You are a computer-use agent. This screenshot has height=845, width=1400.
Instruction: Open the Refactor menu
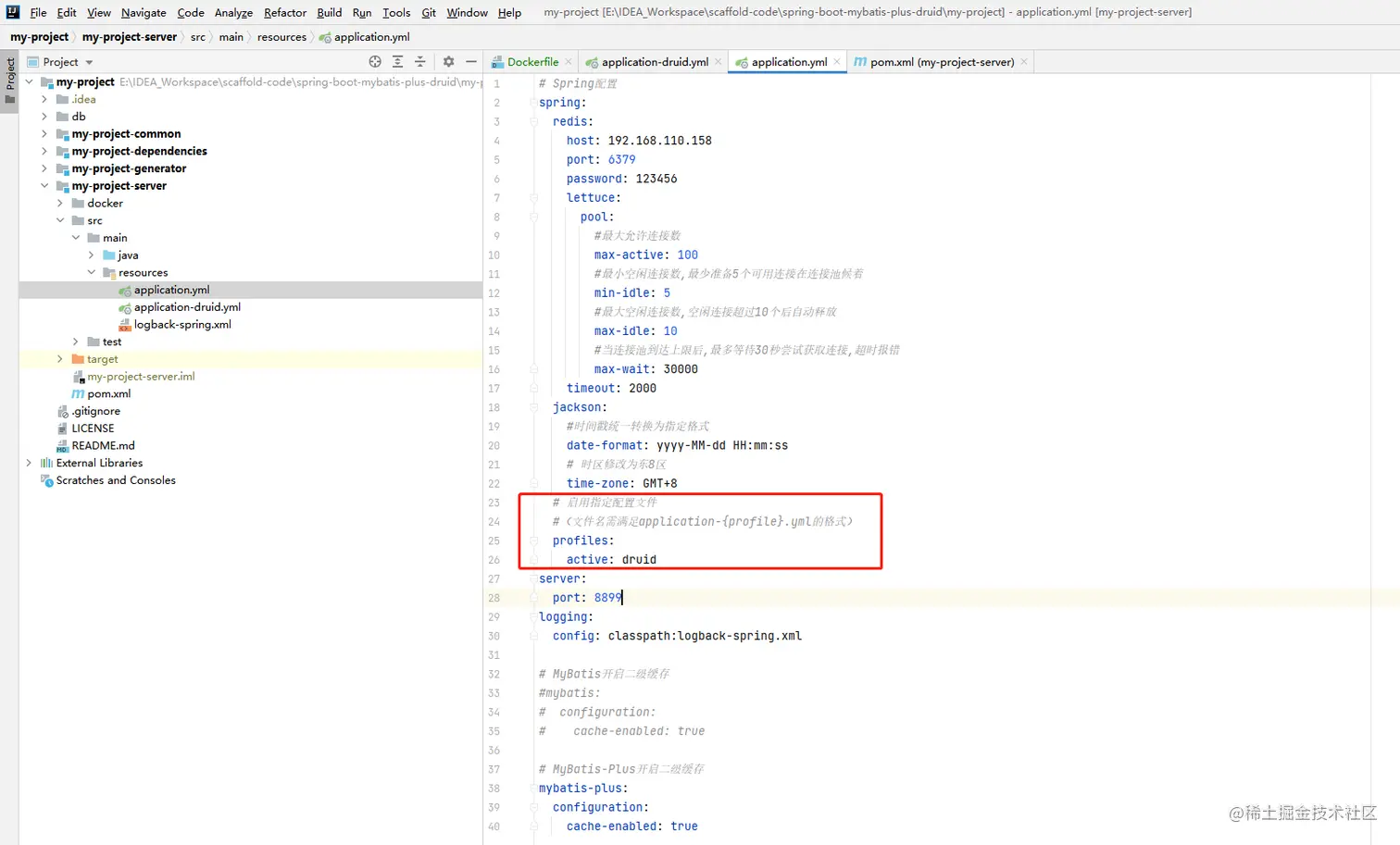[285, 12]
